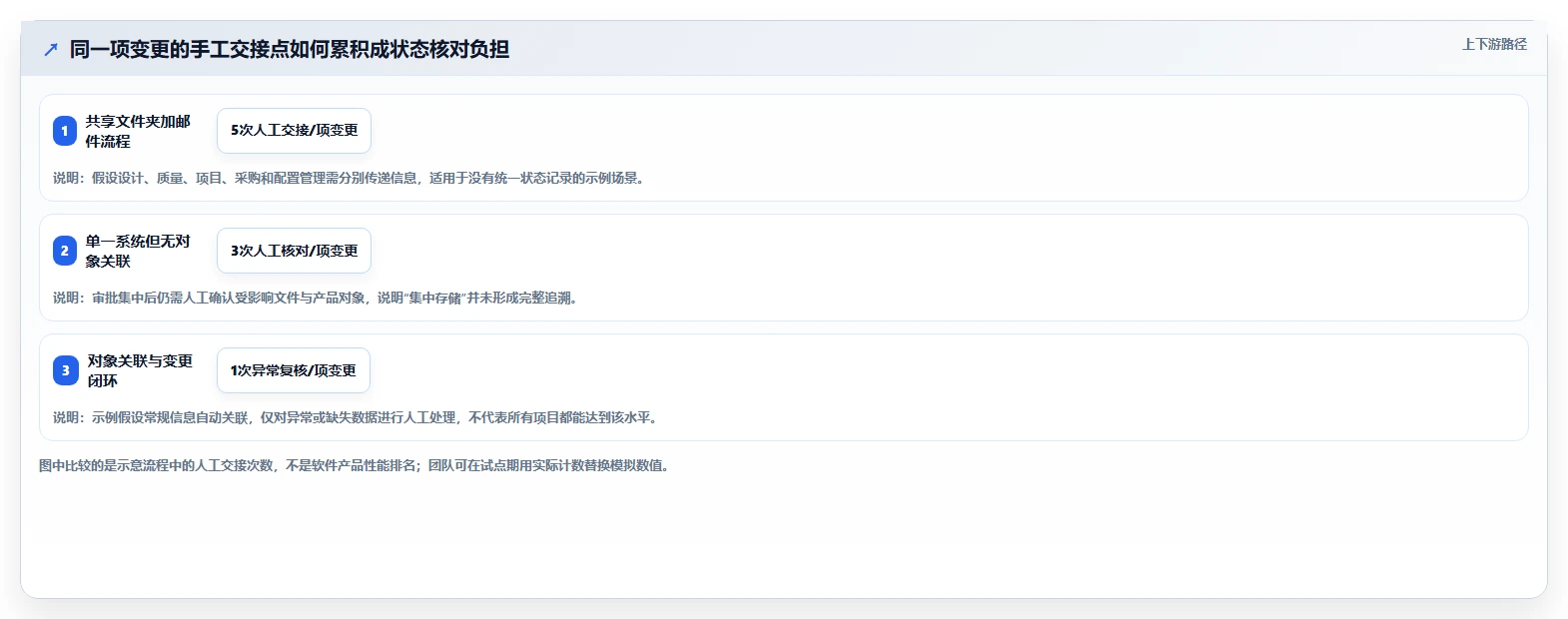Click the step 2 number badge
The height and width of the screenshot is (619, 1568).
point(65,251)
